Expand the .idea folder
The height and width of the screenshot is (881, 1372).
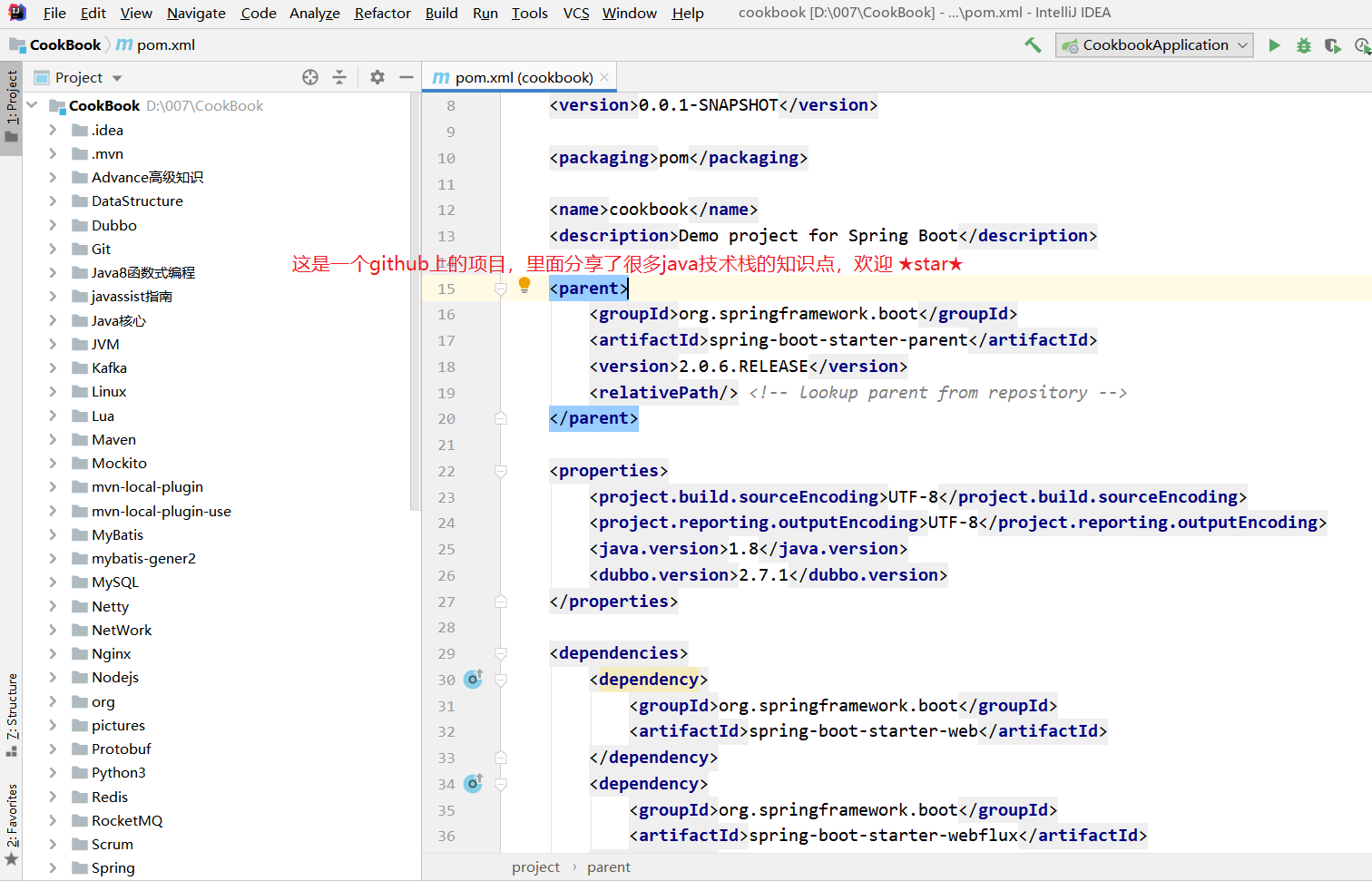[53, 130]
